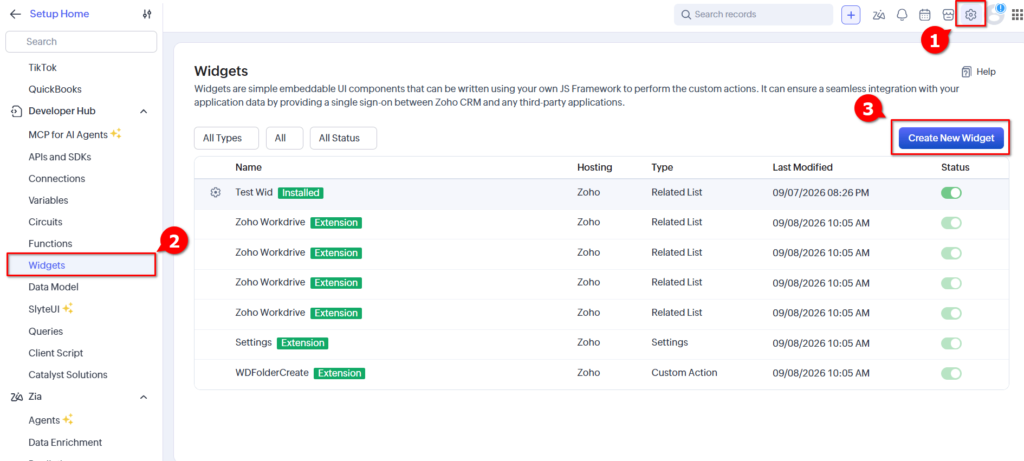Viewport: 1024px width, 461px height.
Task: Open Functions in Developer Hub
Action: (x=50, y=243)
